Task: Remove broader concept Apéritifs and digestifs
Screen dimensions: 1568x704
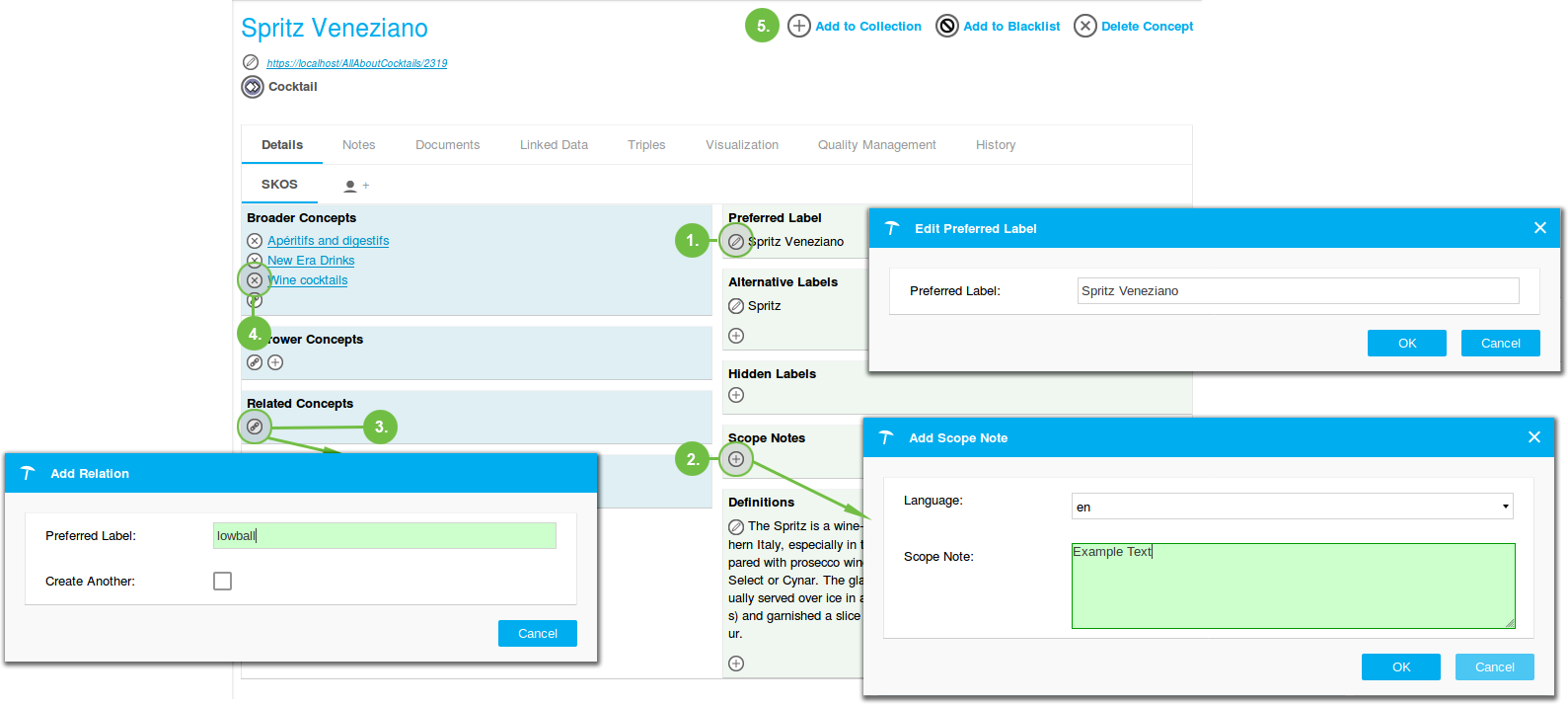Action: 255,241
